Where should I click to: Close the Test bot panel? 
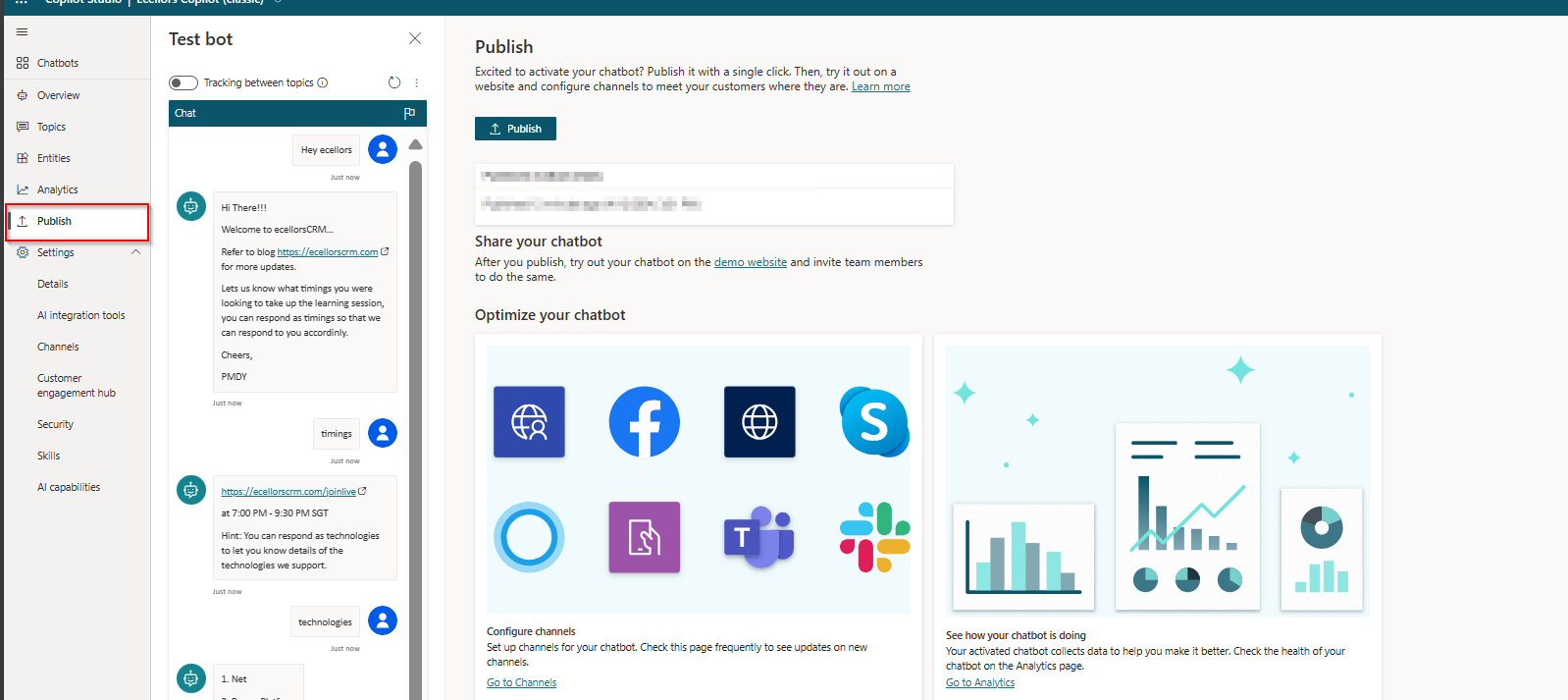coord(415,39)
